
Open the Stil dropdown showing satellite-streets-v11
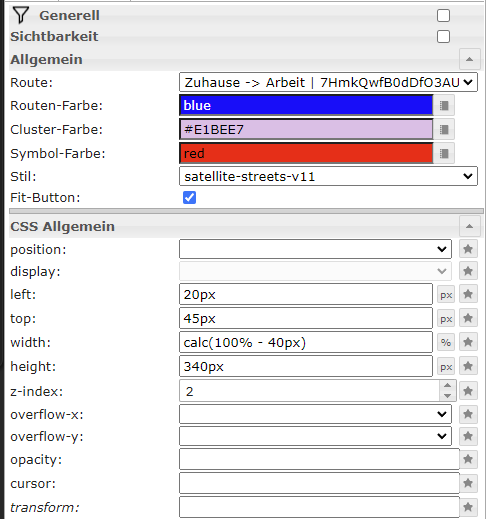click(x=328, y=176)
